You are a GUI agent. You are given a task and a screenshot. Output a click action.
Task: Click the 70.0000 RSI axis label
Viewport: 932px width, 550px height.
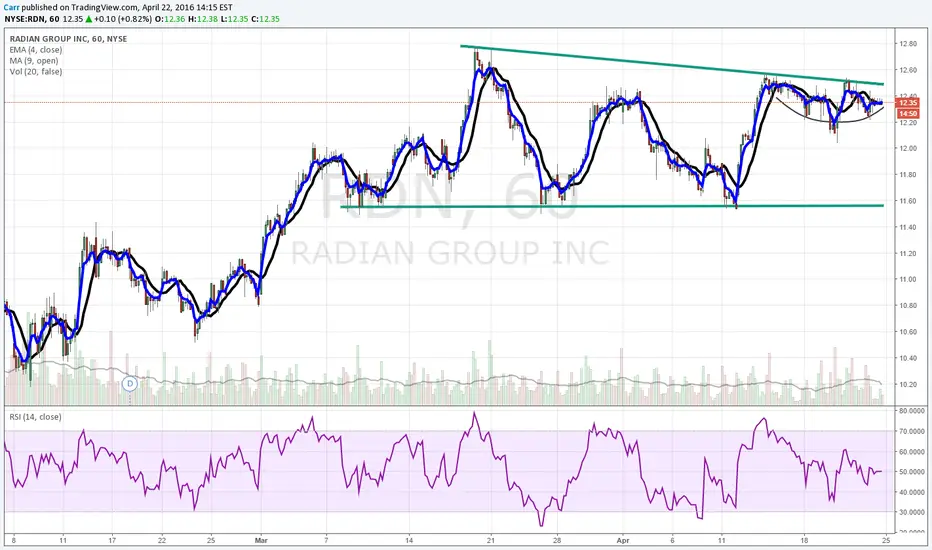(912, 431)
